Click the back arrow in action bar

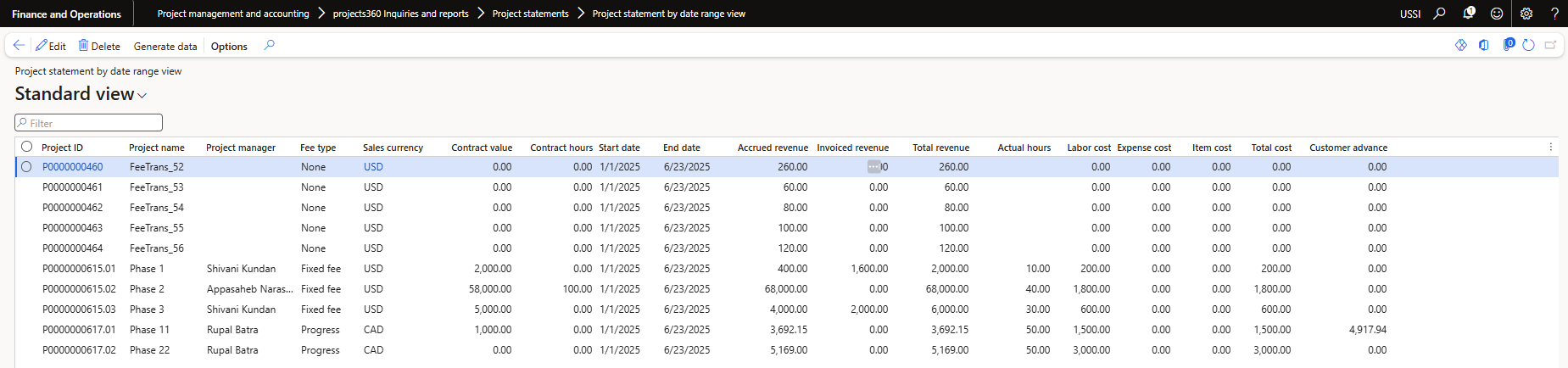click(x=19, y=46)
